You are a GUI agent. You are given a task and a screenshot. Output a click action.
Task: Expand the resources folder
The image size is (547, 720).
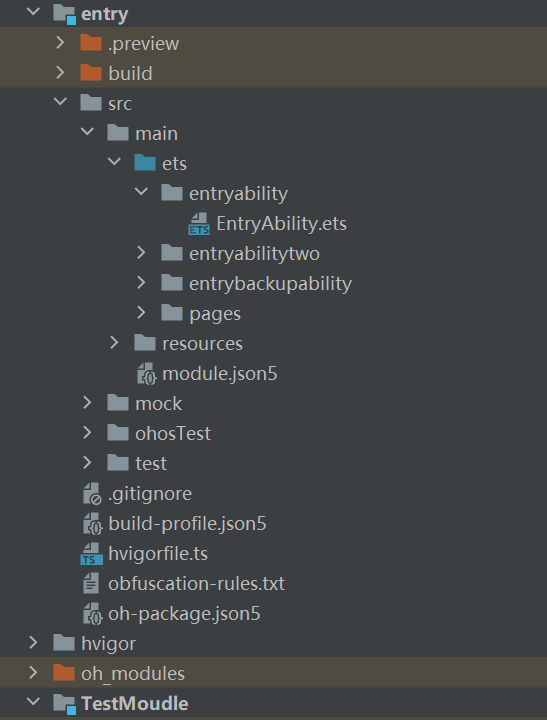coord(114,343)
